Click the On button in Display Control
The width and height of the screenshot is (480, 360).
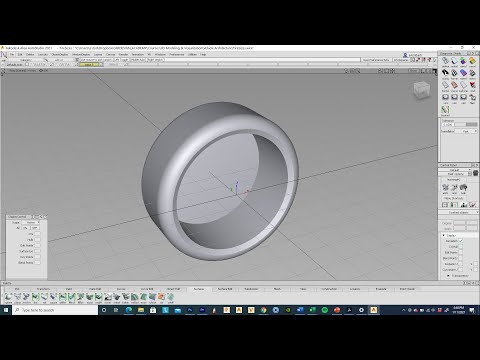[x=25, y=228]
